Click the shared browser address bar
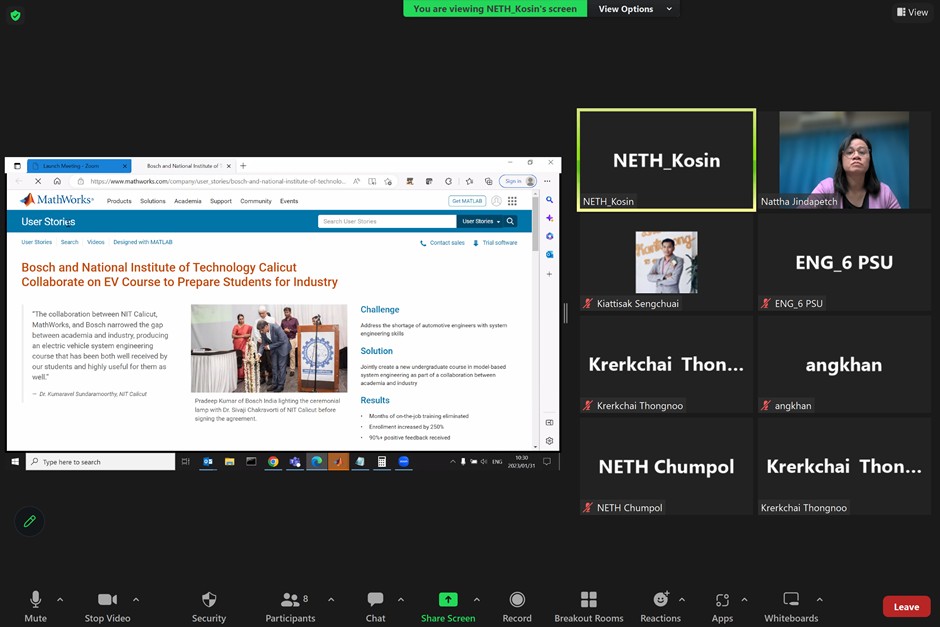Image resolution: width=940 pixels, height=627 pixels. (x=218, y=181)
